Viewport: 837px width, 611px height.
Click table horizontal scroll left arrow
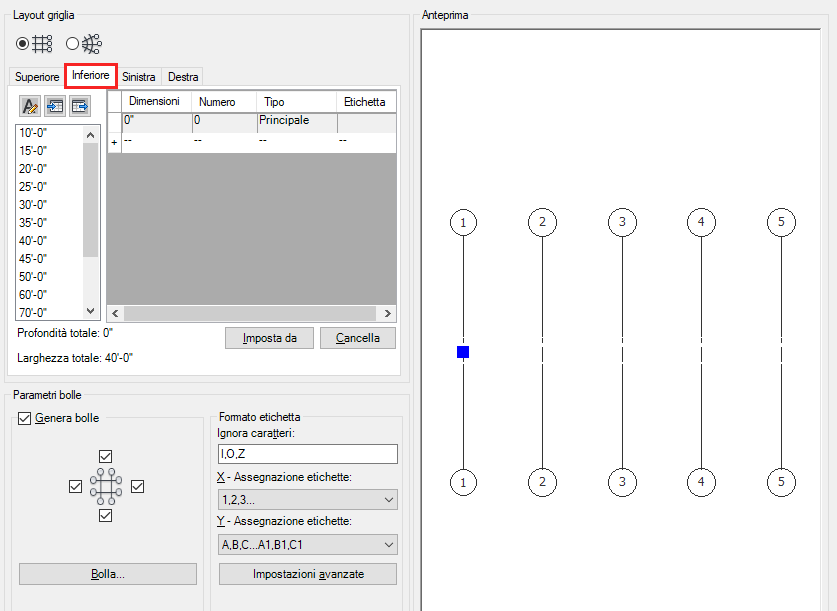(x=115, y=313)
